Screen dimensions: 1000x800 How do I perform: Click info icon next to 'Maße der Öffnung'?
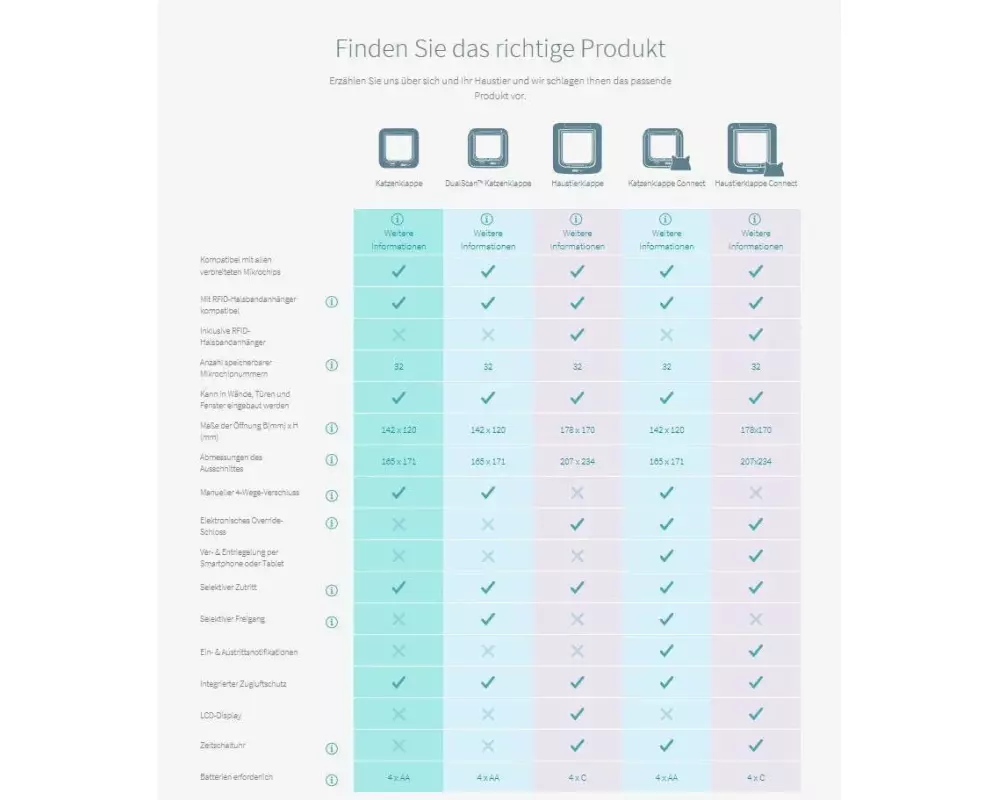point(332,428)
